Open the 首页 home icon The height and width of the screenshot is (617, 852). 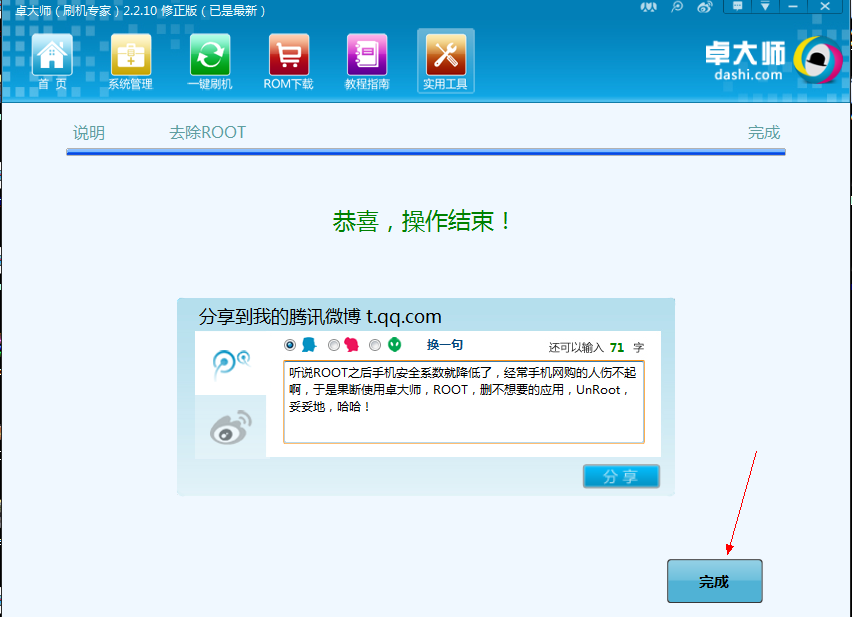click(x=52, y=55)
